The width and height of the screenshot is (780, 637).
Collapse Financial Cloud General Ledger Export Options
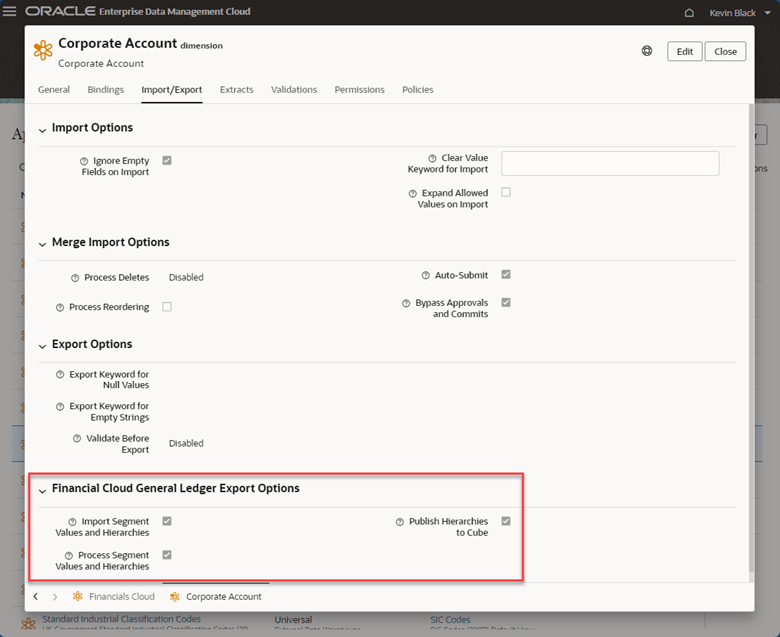point(42,491)
